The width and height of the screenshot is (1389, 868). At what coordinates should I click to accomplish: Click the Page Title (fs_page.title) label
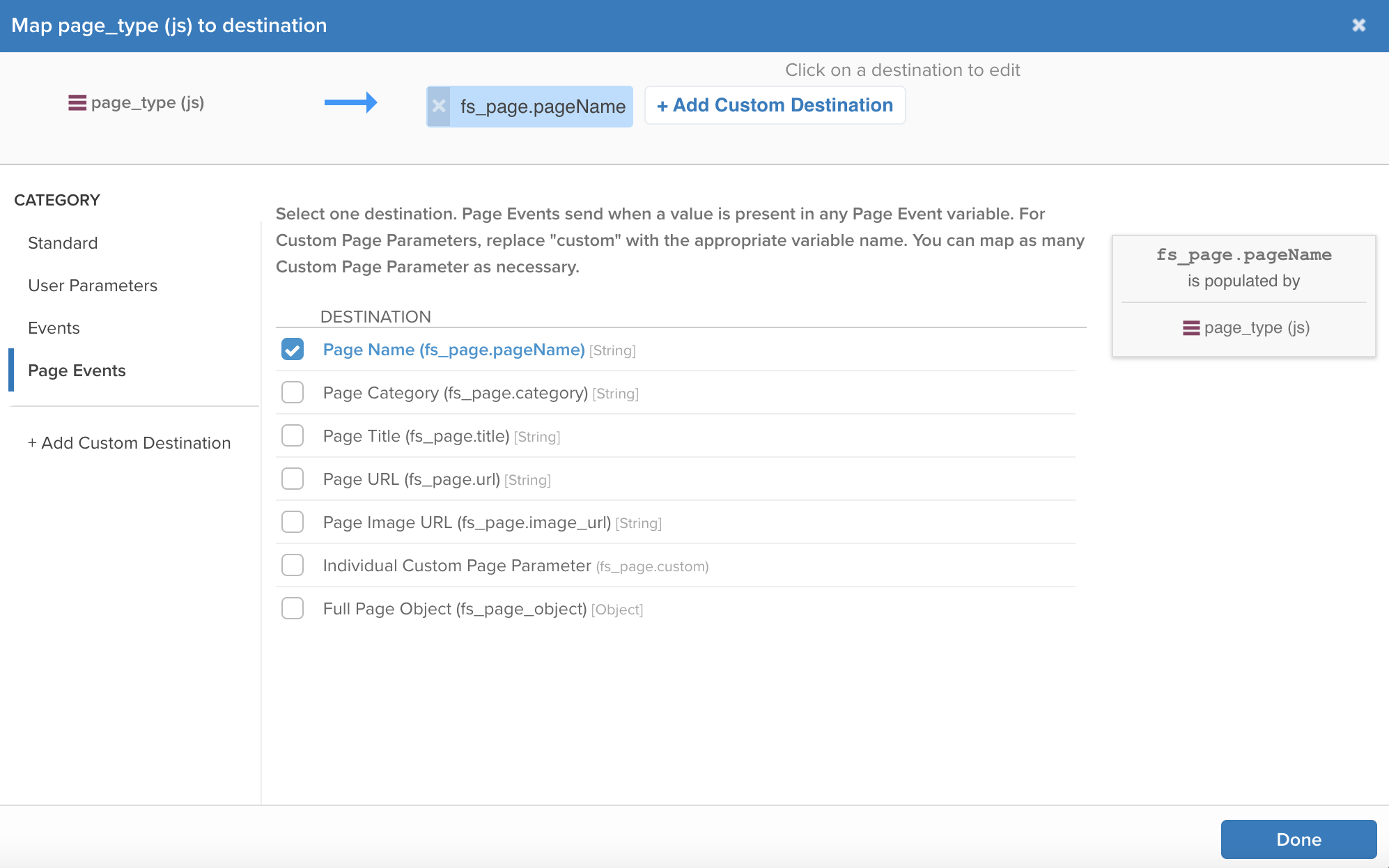point(416,436)
